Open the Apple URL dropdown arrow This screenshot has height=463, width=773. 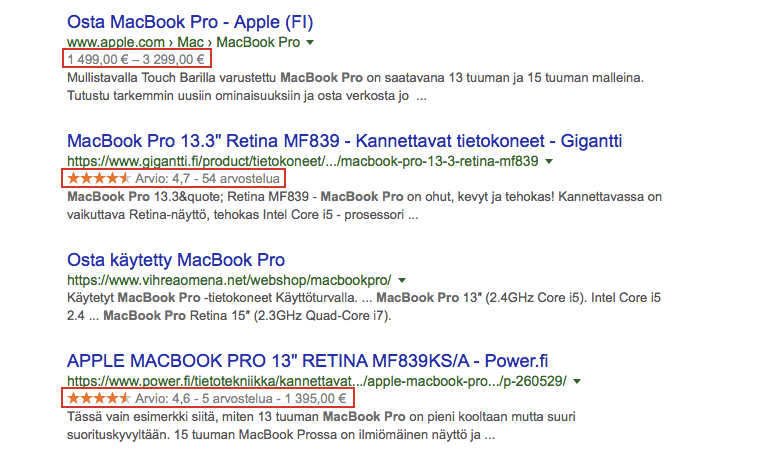pos(311,43)
